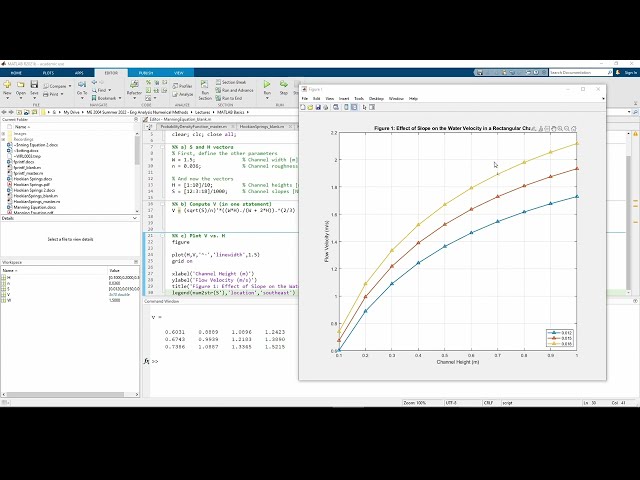
Task: Click the Figure 1 Save toolbar icon
Action: tap(318, 107)
